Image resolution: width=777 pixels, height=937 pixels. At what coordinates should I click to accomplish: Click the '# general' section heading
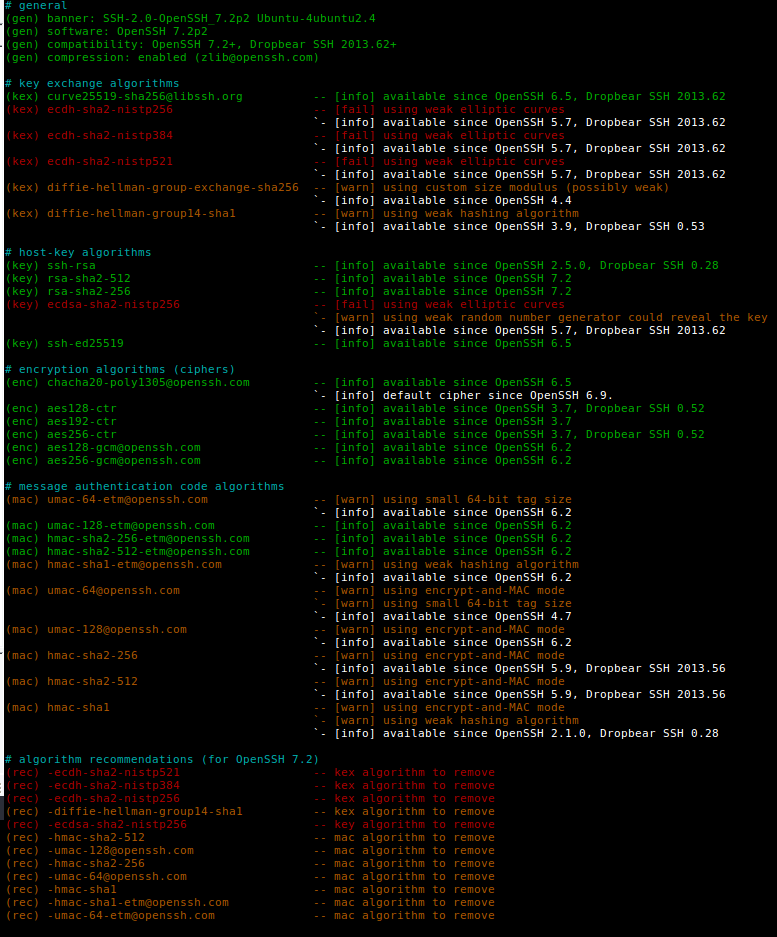[36, 6]
